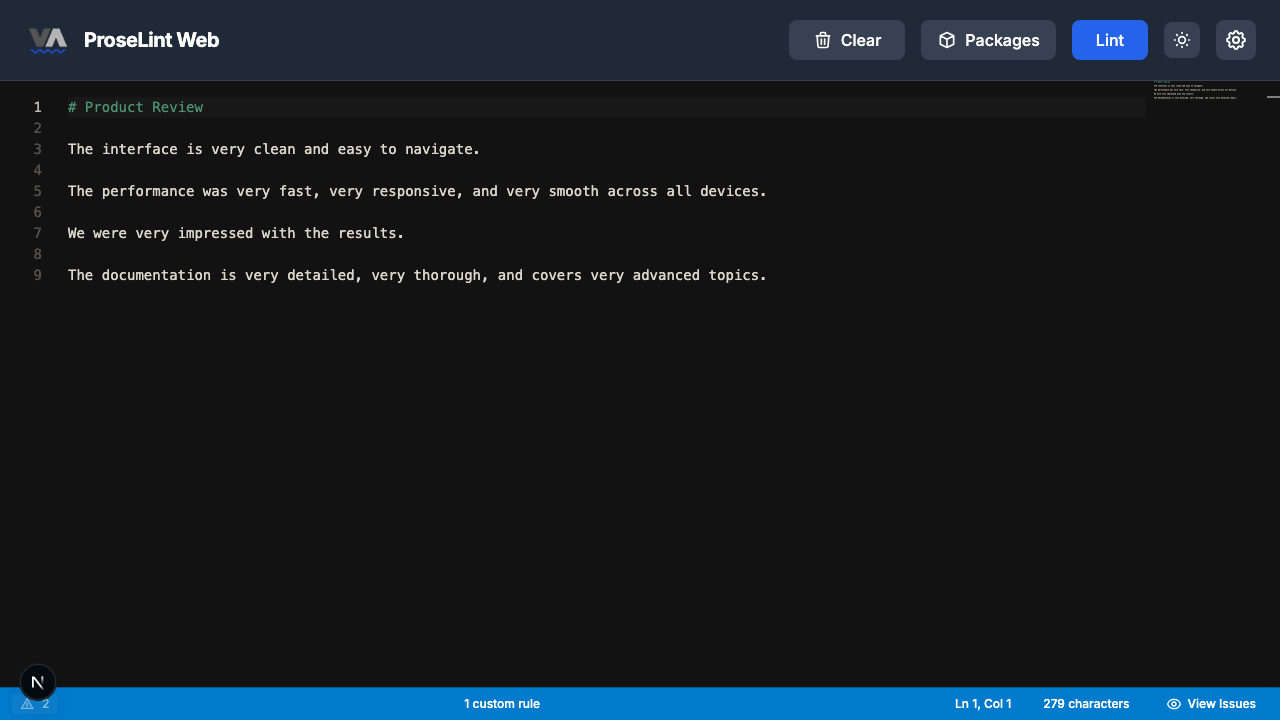Click the 'Ln 1, Col 1' position indicator
The width and height of the screenshot is (1280, 720).
pyautogui.click(x=983, y=704)
